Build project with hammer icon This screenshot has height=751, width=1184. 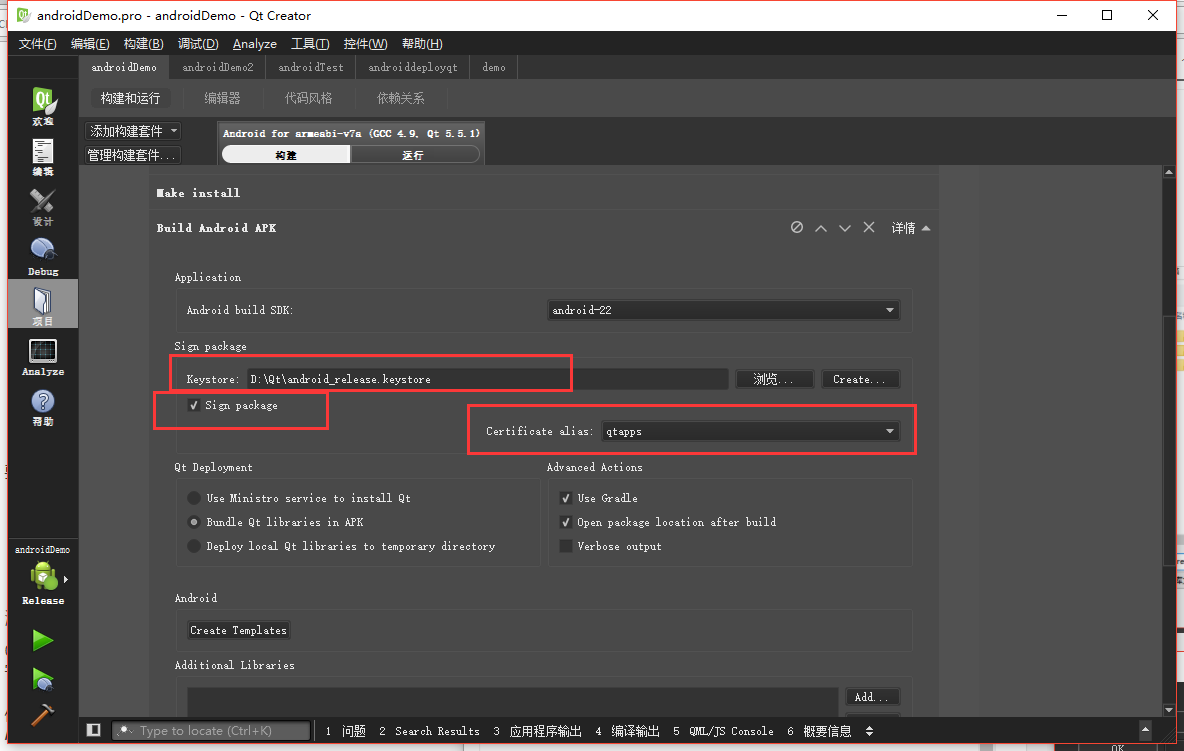point(42,714)
